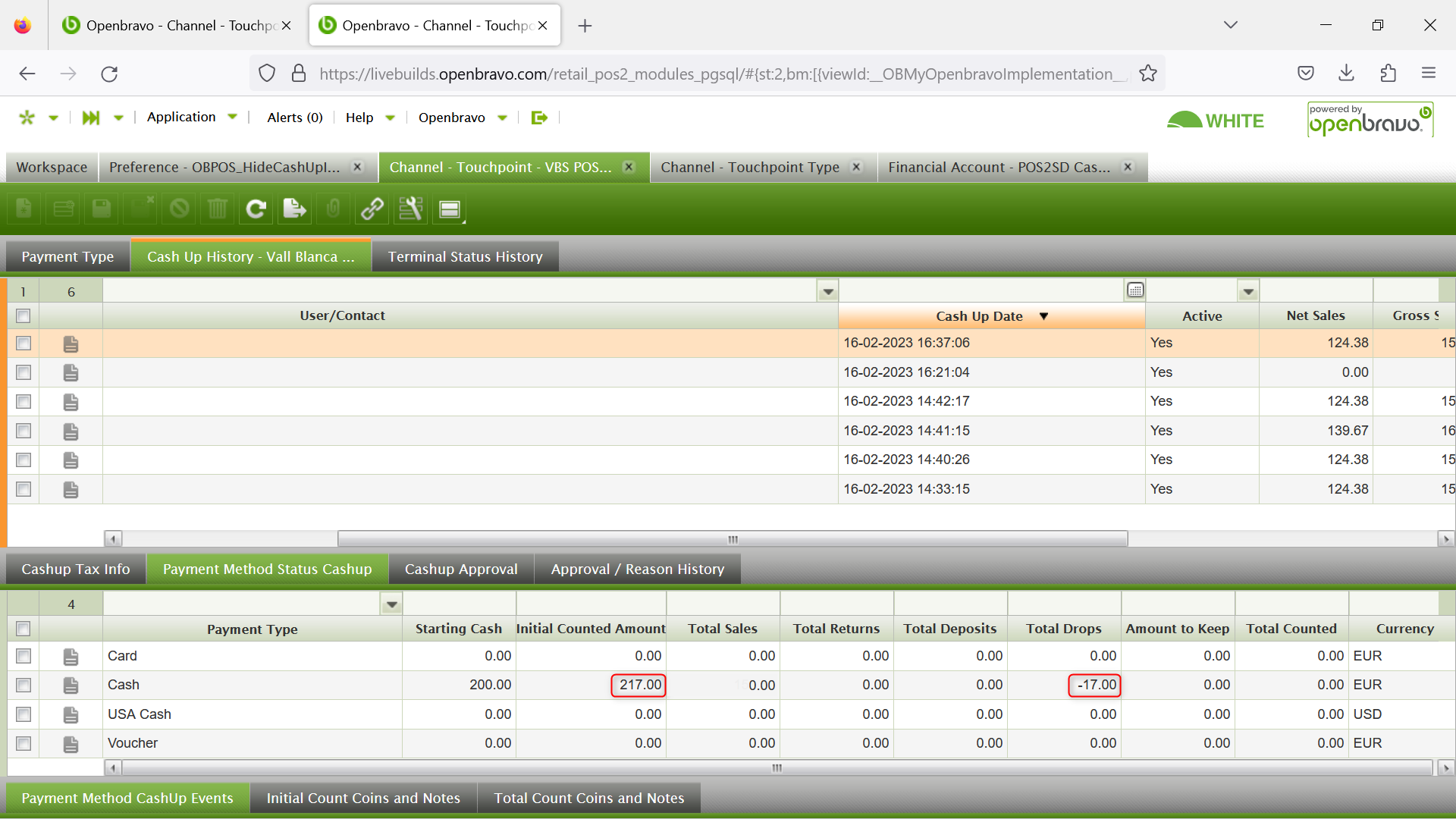Open the grid customization wrench icon
Screen dimensions: 1456x819
tap(410, 209)
